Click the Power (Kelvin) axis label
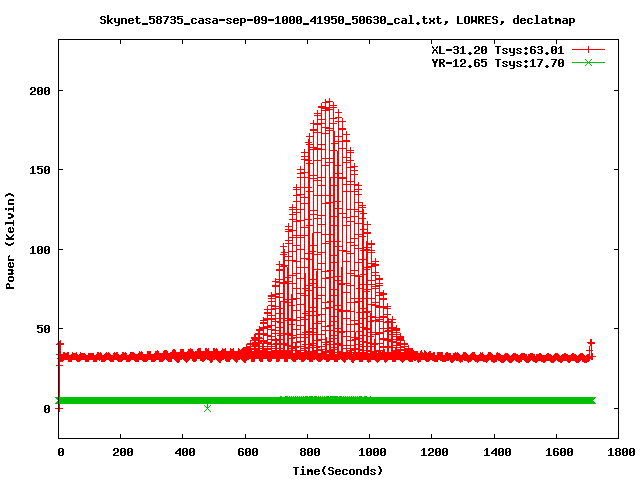The width and height of the screenshot is (640, 480). tap(10, 241)
